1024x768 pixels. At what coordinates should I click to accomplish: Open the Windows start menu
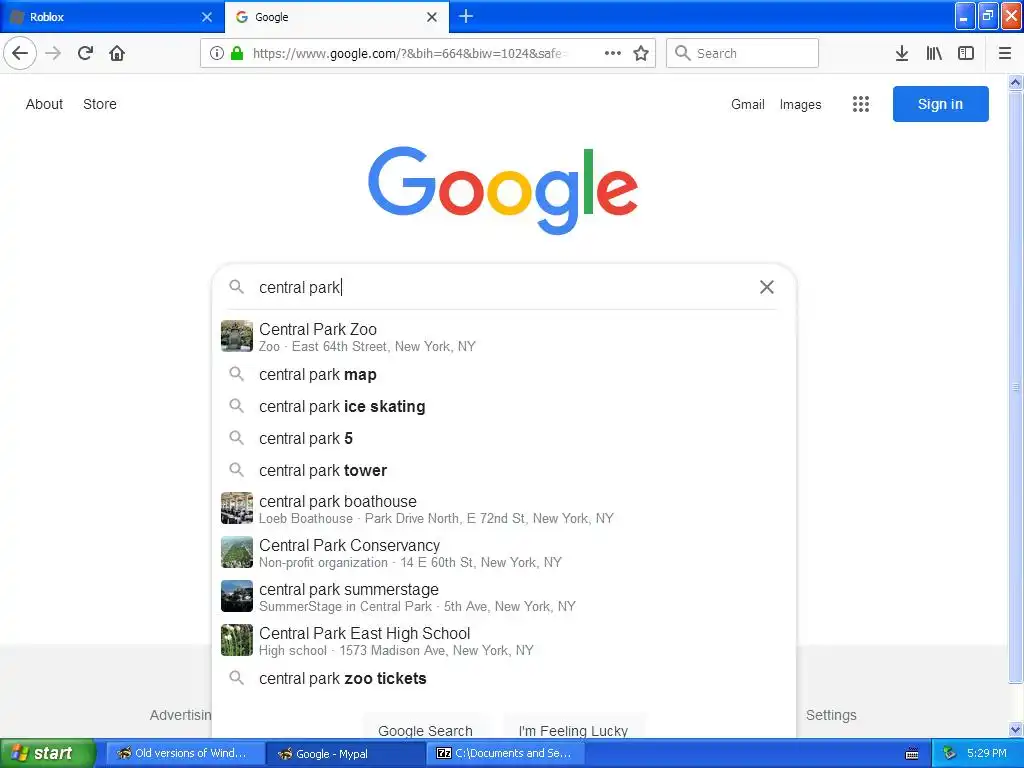pyautogui.click(x=48, y=753)
